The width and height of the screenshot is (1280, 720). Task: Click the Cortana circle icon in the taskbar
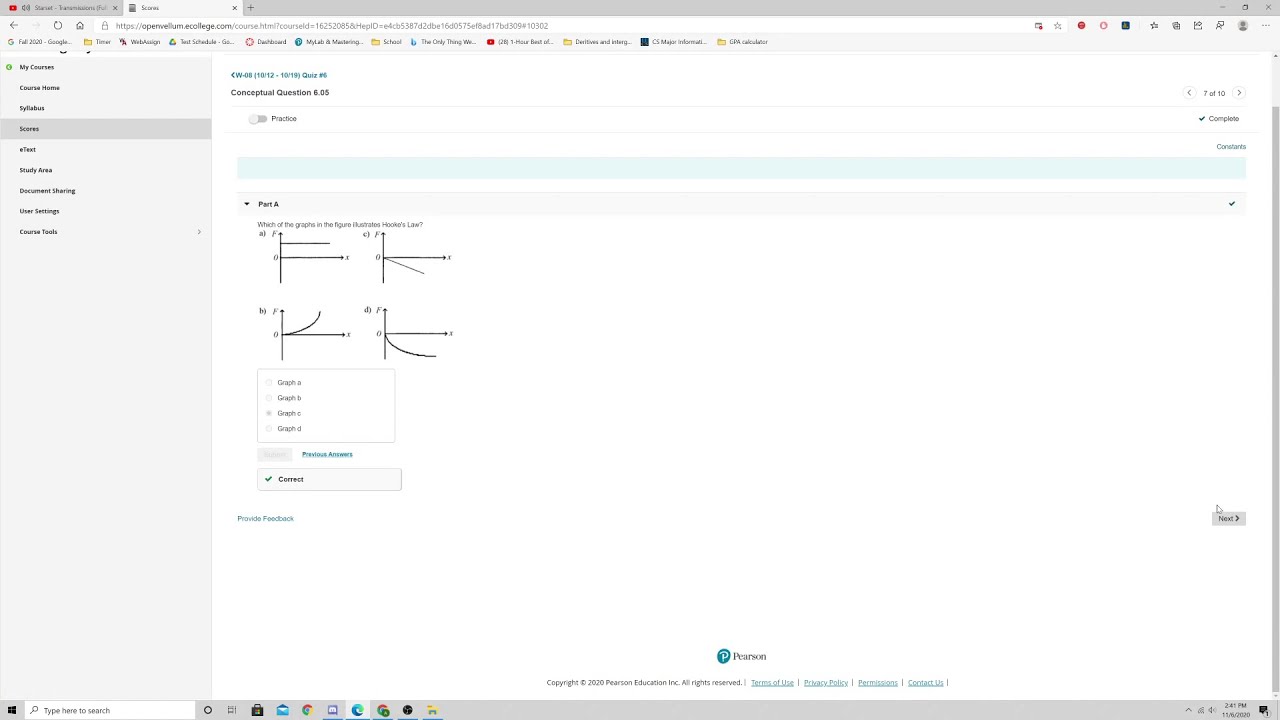[207, 710]
